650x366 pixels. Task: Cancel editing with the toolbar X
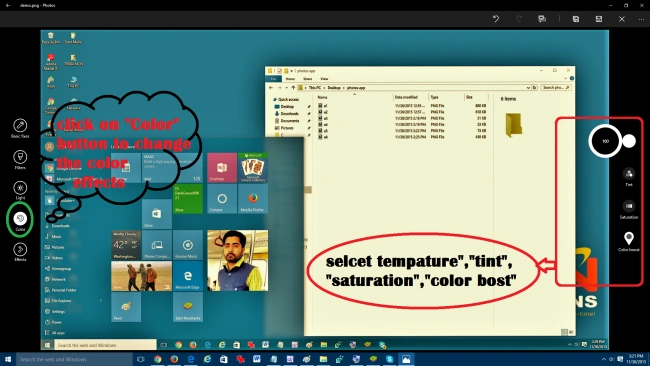click(x=622, y=19)
